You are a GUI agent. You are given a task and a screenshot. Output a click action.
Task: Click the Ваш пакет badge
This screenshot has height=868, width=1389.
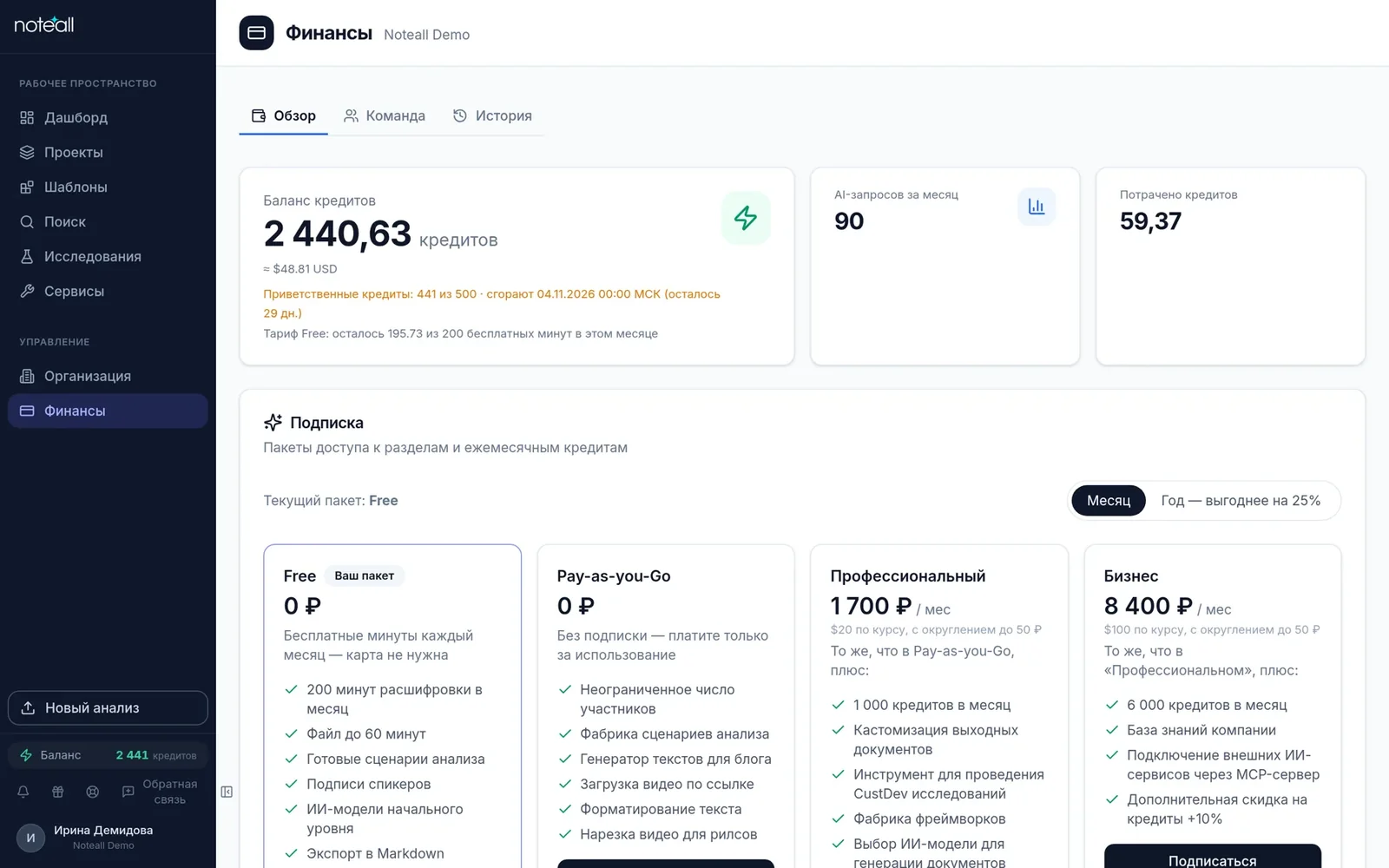click(365, 575)
